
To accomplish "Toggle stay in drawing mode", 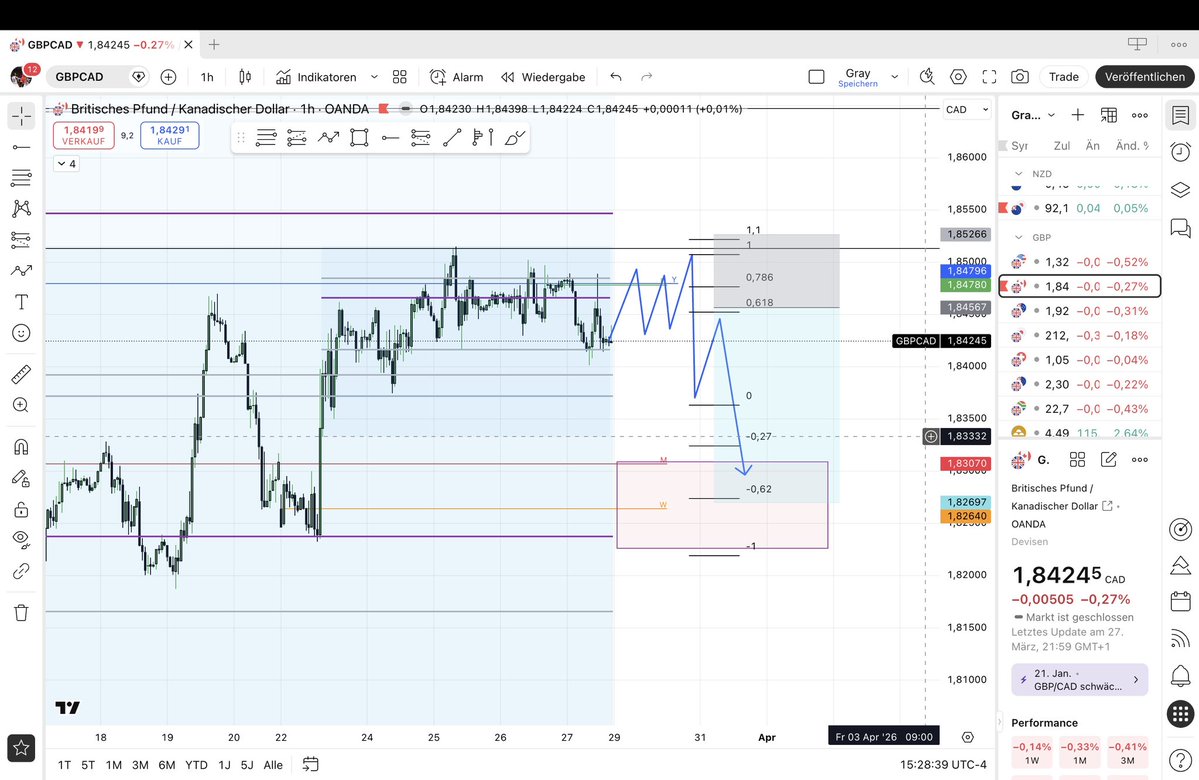I will (21, 479).
